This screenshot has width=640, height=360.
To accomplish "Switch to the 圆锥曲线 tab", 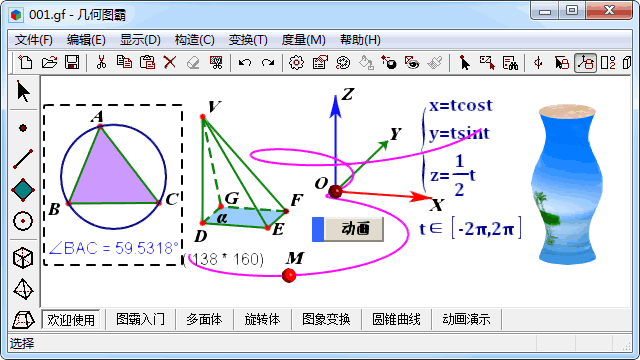I will (396, 319).
